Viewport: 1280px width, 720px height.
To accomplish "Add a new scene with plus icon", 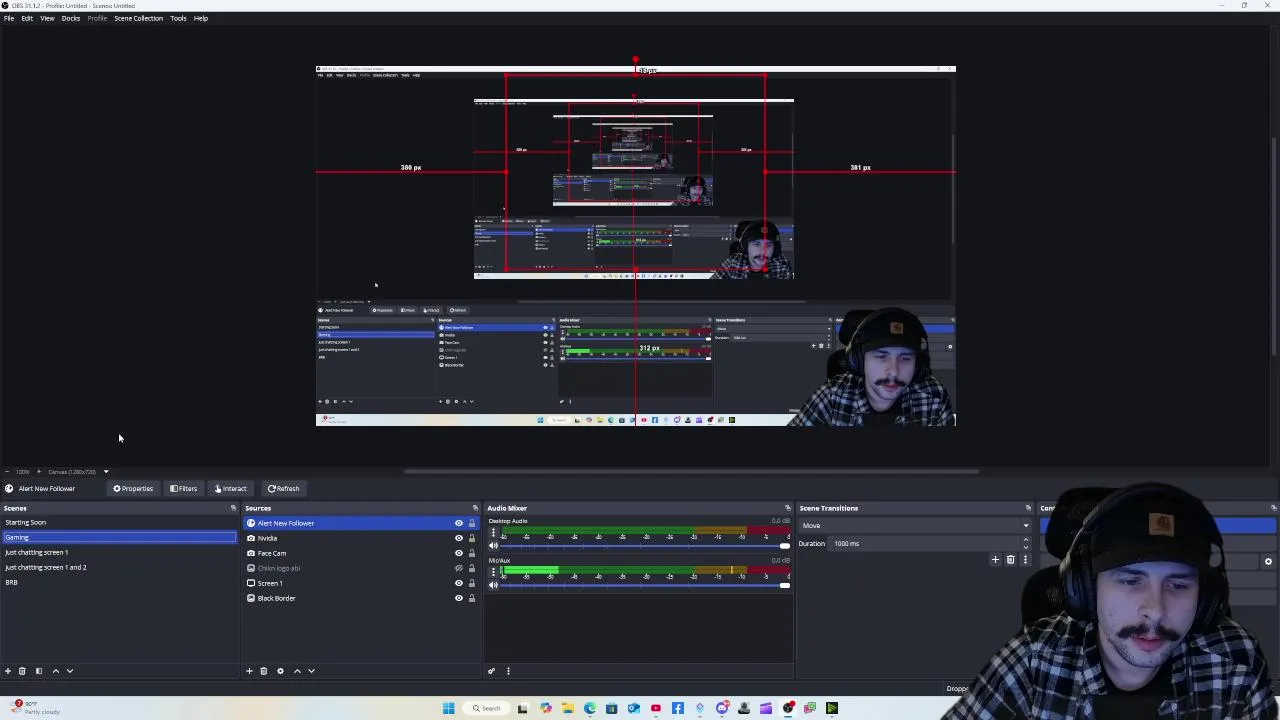I will click(x=8, y=671).
